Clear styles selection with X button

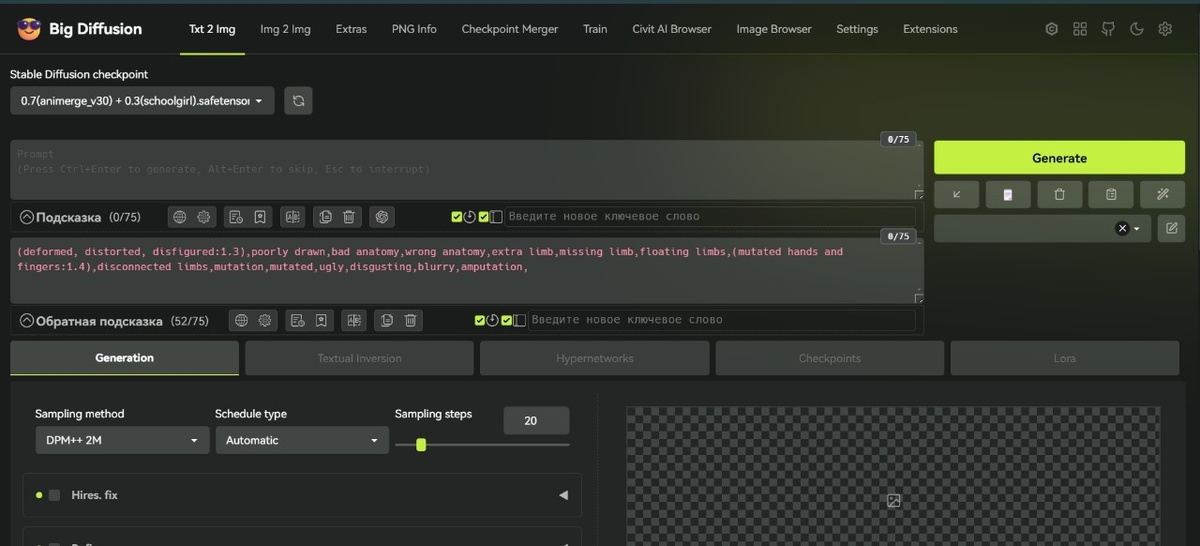[1122, 229]
